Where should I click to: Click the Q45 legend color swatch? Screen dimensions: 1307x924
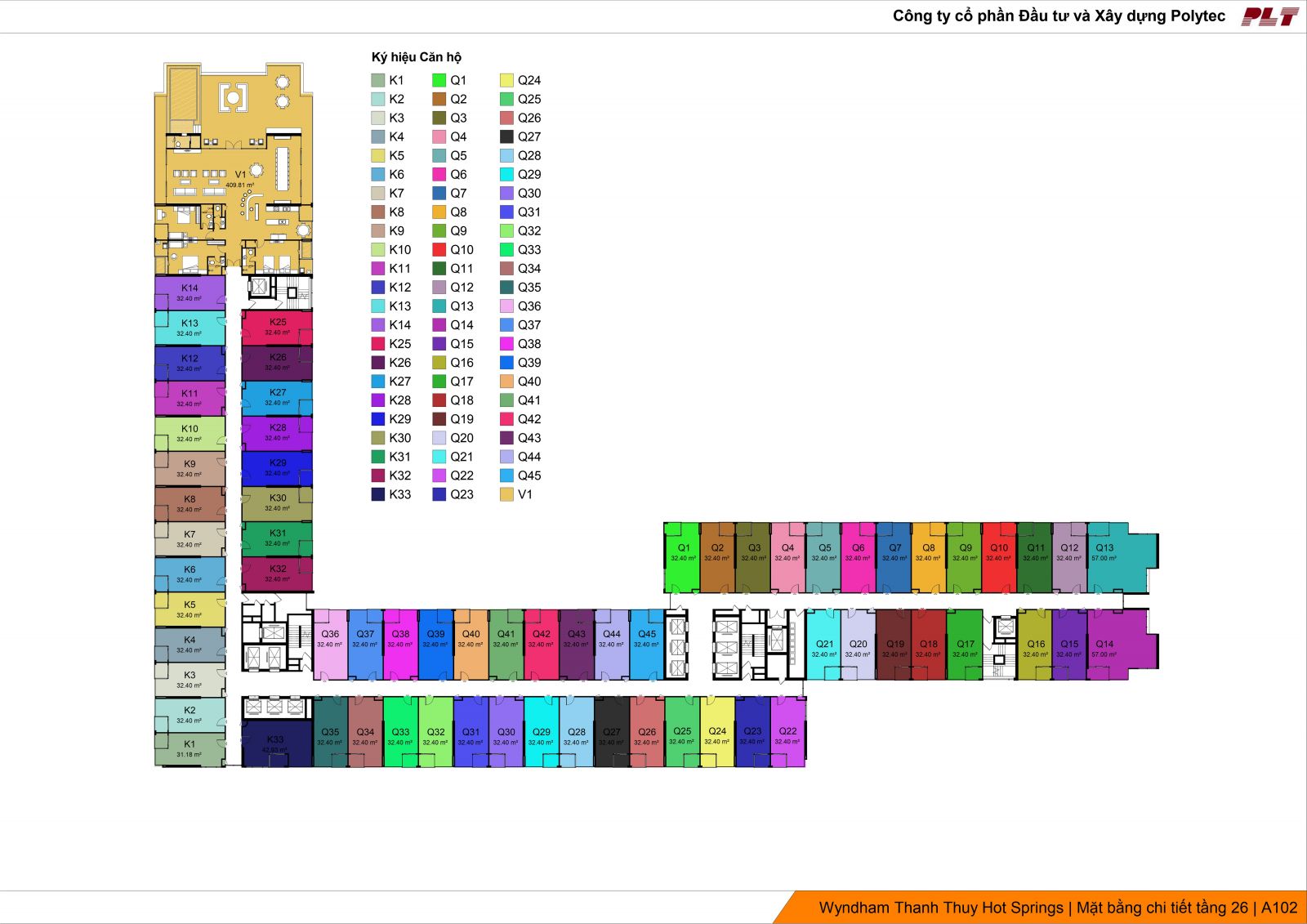(506, 475)
